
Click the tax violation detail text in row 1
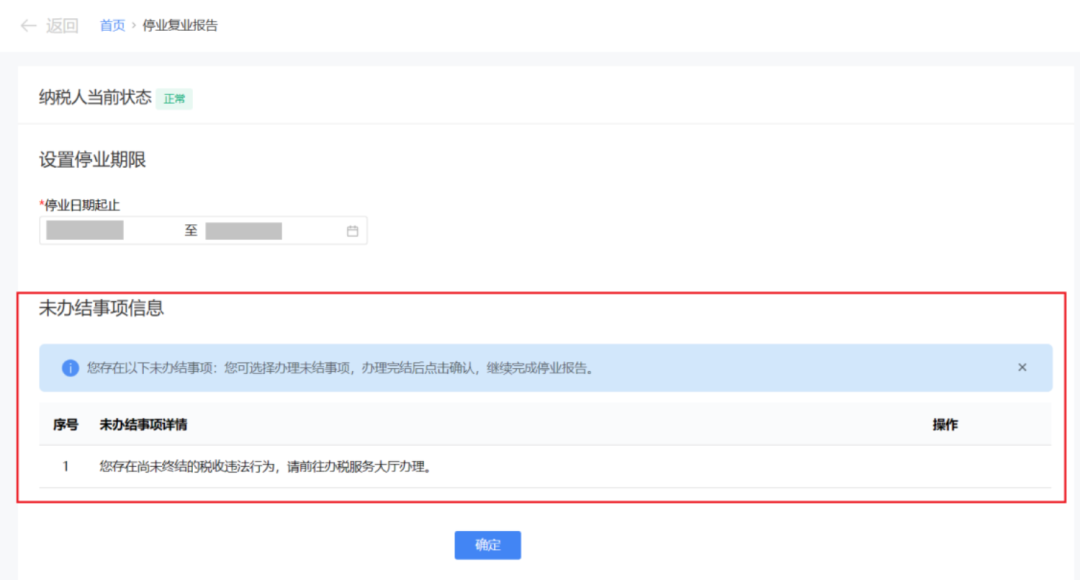coord(266,466)
